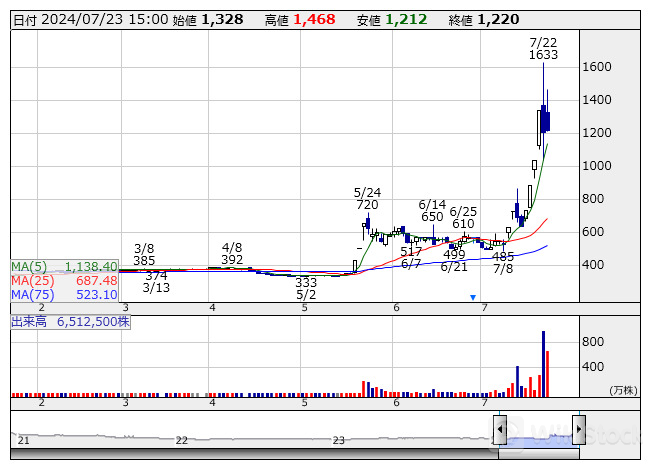Select the MA(75) moving average legend
The height and width of the screenshot is (470, 653).
tap(64, 295)
